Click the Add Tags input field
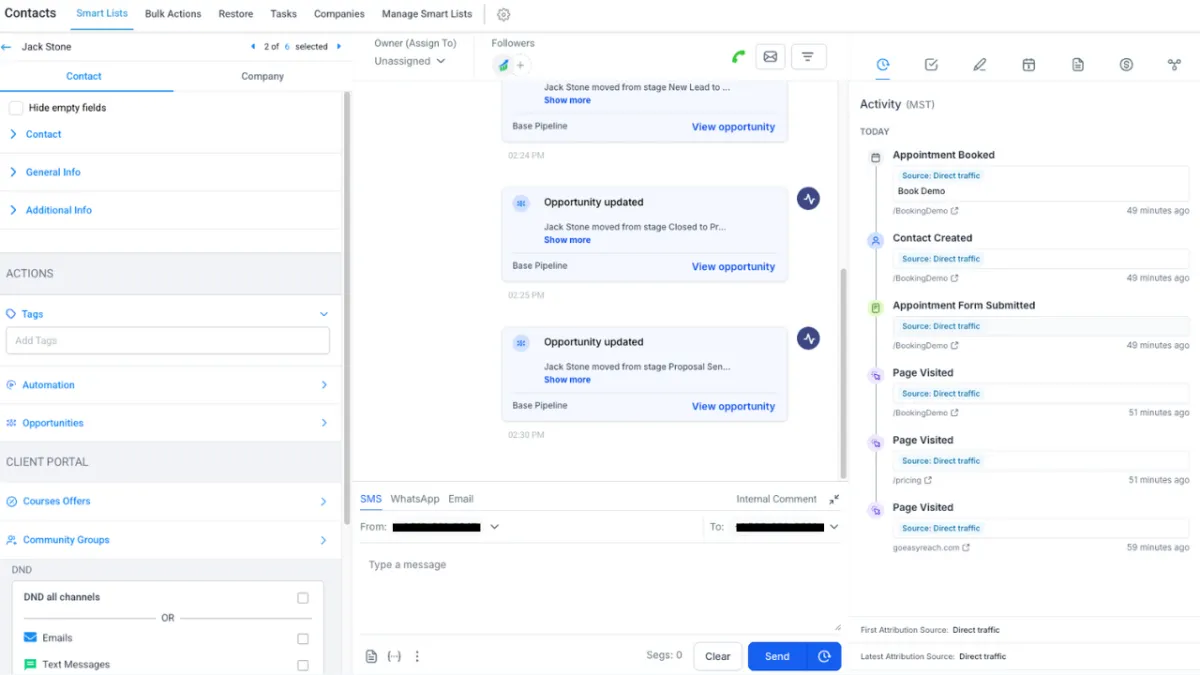The image size is (1200, 675). point(168,341)
